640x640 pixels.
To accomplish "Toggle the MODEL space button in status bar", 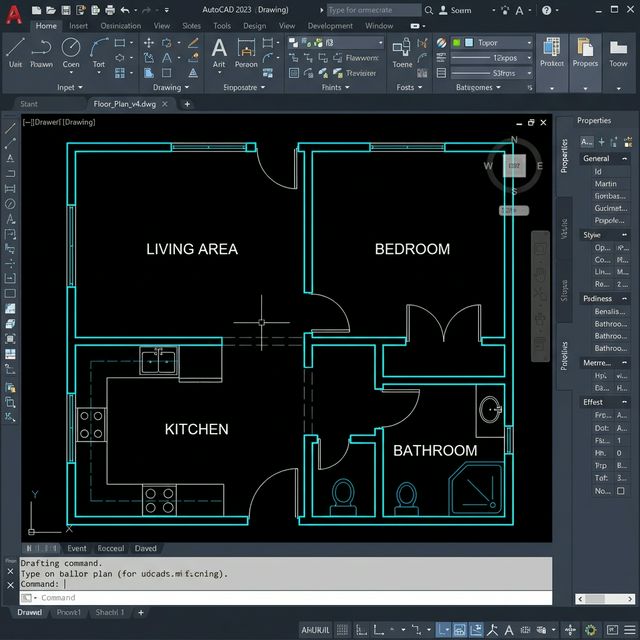I will [316, 629].
